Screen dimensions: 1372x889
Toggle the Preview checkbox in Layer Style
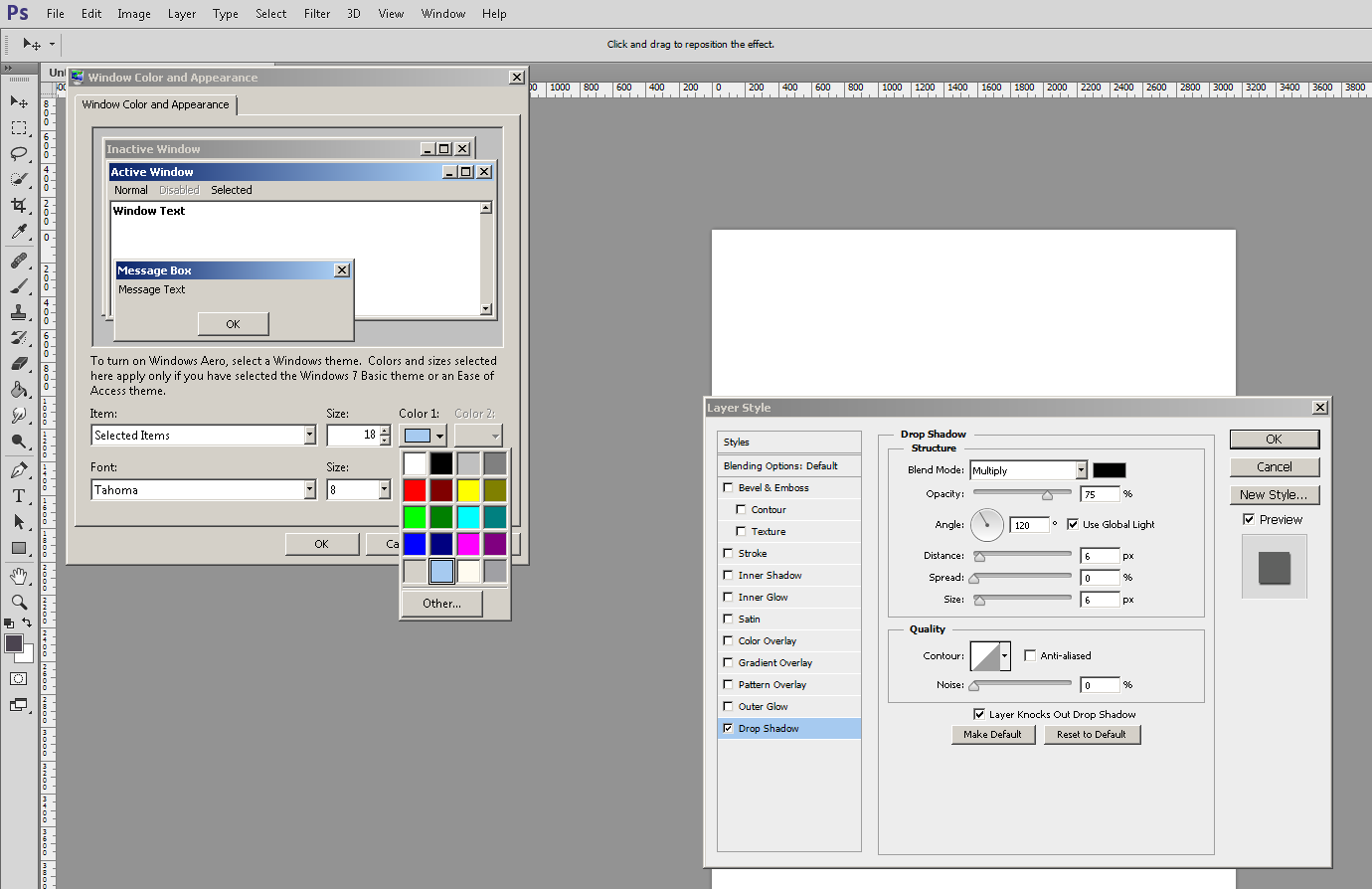point(1249,519)
